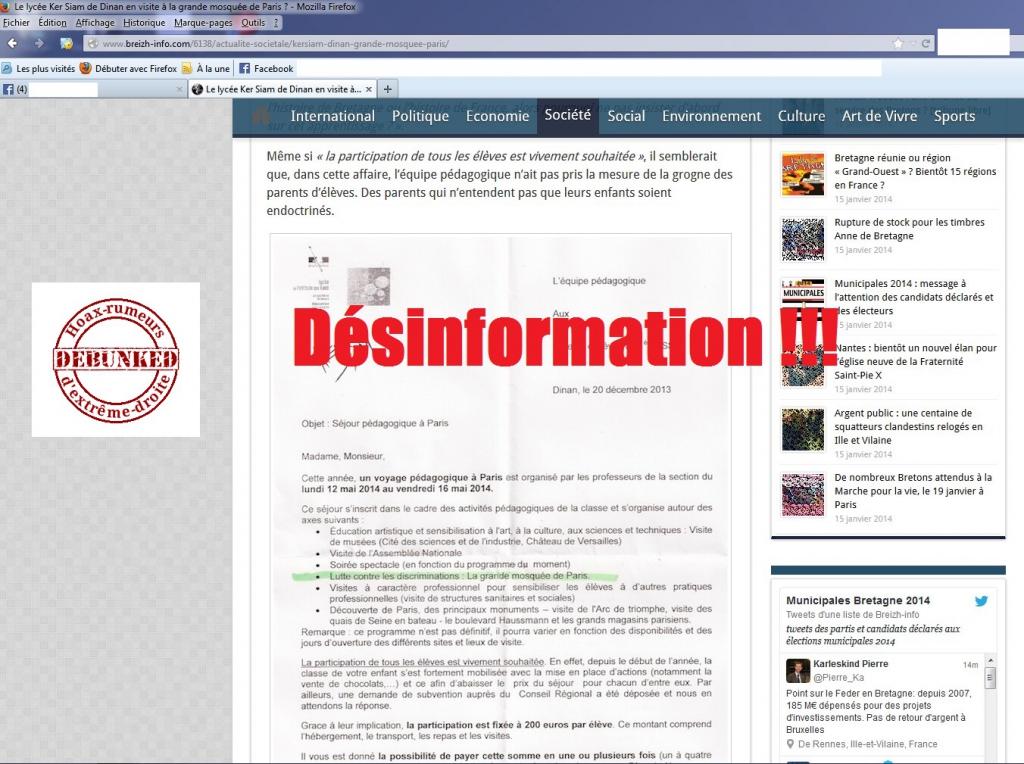This screenshot has width=1024, height=764.
Task: Click the Twitter bird icon in widget
Action: tap(981, 601)
